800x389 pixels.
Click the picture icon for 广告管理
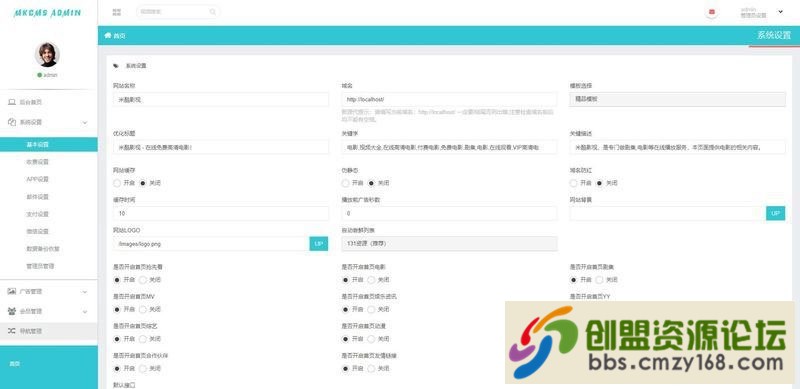pos(12,291)
